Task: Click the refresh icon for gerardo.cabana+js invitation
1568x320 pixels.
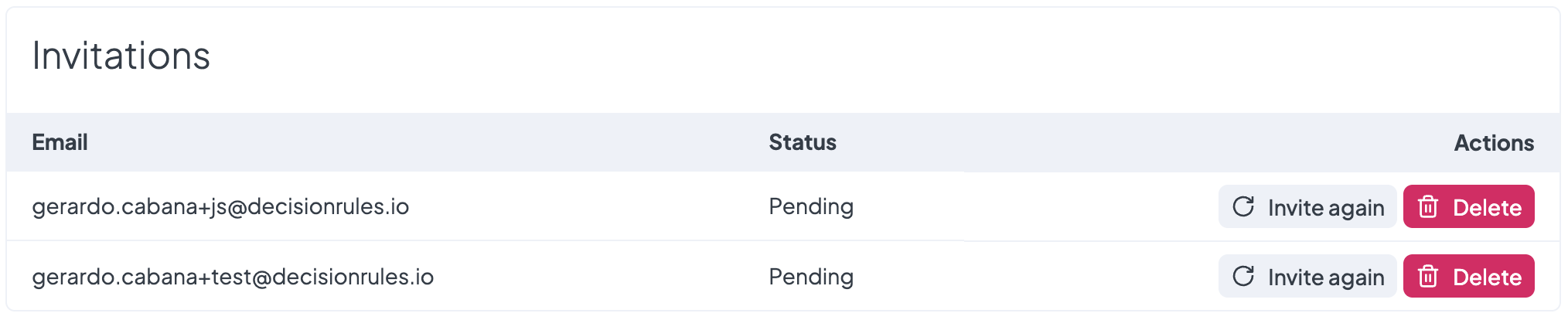Action: (1243, 206)
